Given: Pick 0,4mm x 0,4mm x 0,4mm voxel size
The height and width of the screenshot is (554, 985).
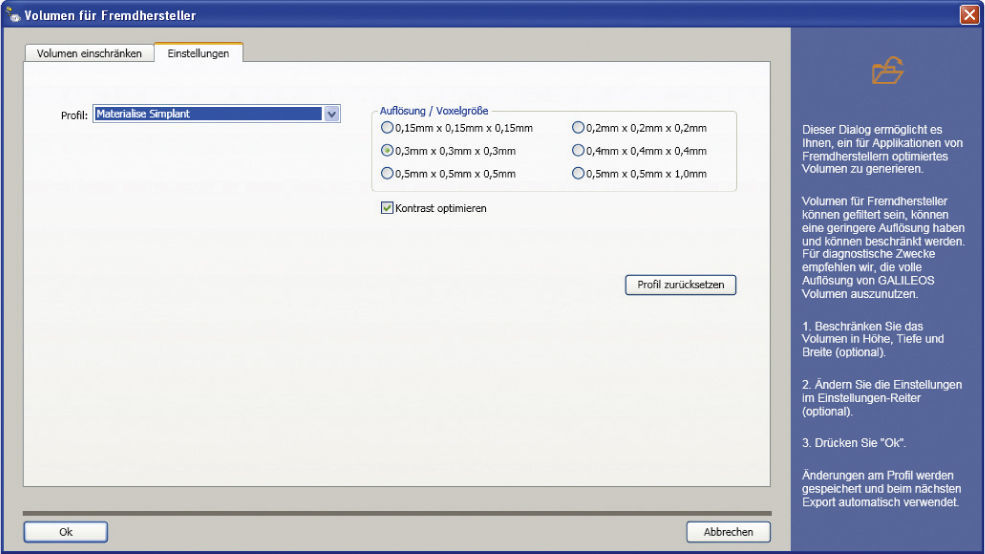Looking at the screenshot, I should pyautogui.click(x=578, y=151).
